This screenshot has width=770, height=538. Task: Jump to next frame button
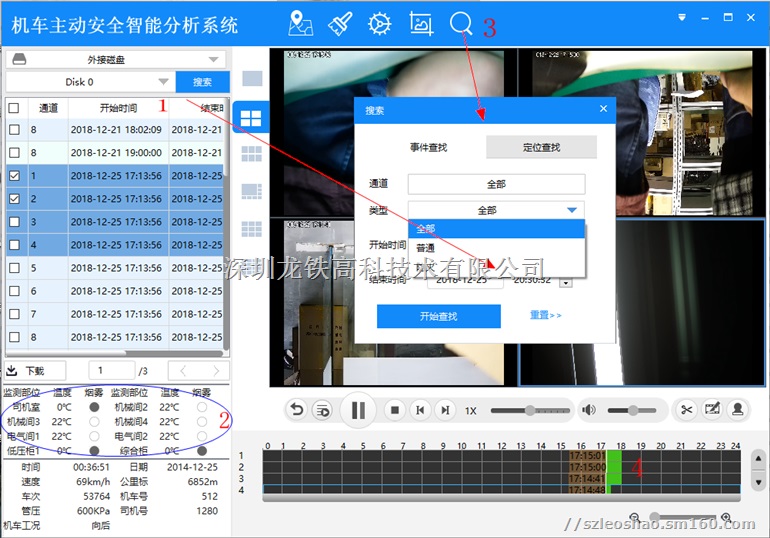(x=445, y=410)
